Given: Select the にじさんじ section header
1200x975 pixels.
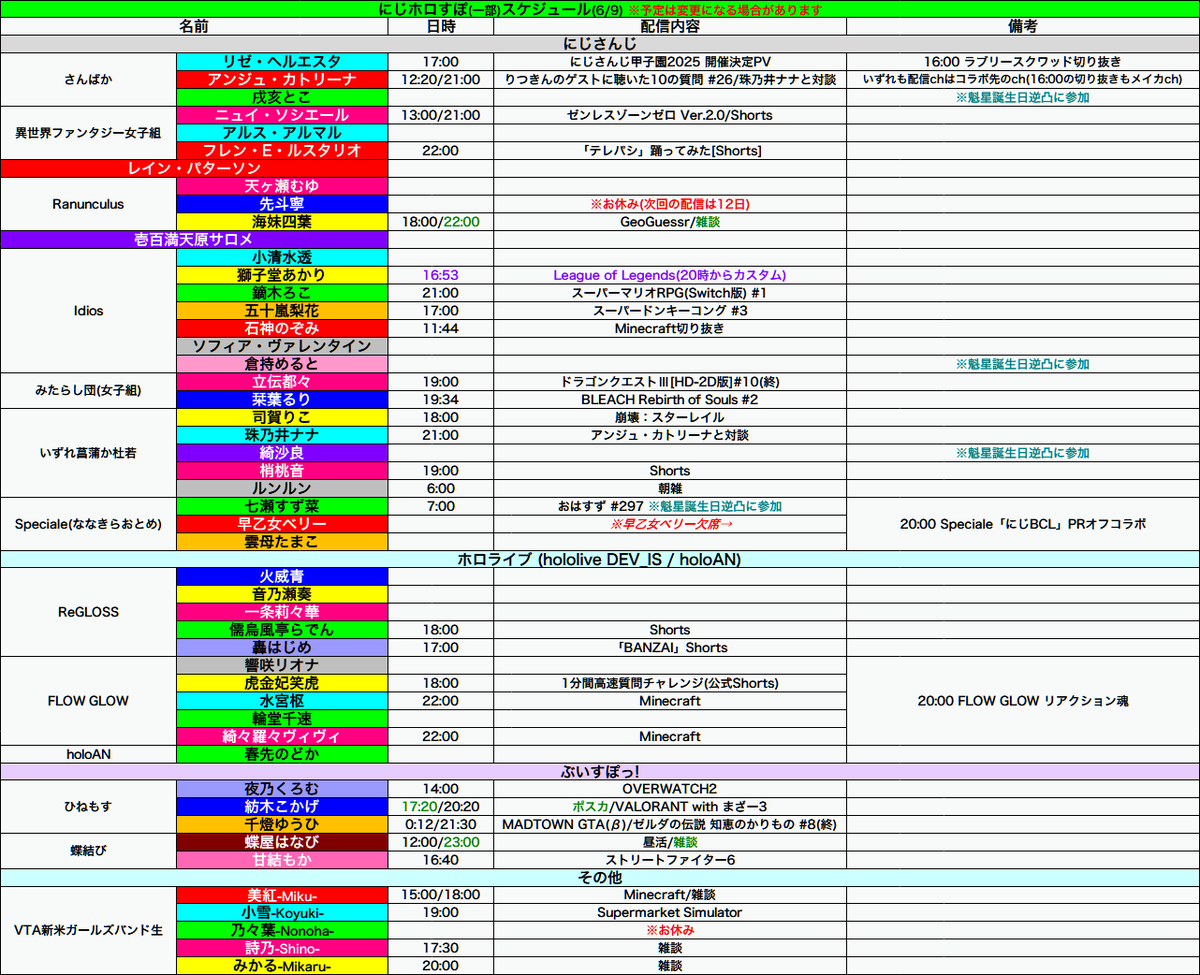Looking at the screenshot, I should point(600,44).
